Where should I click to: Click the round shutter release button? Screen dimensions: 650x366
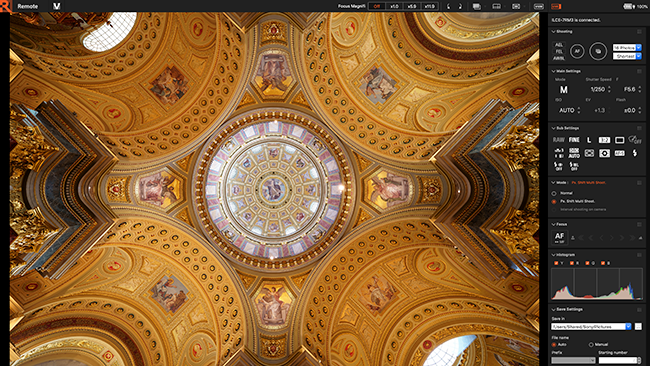click(x=598, y=51)
